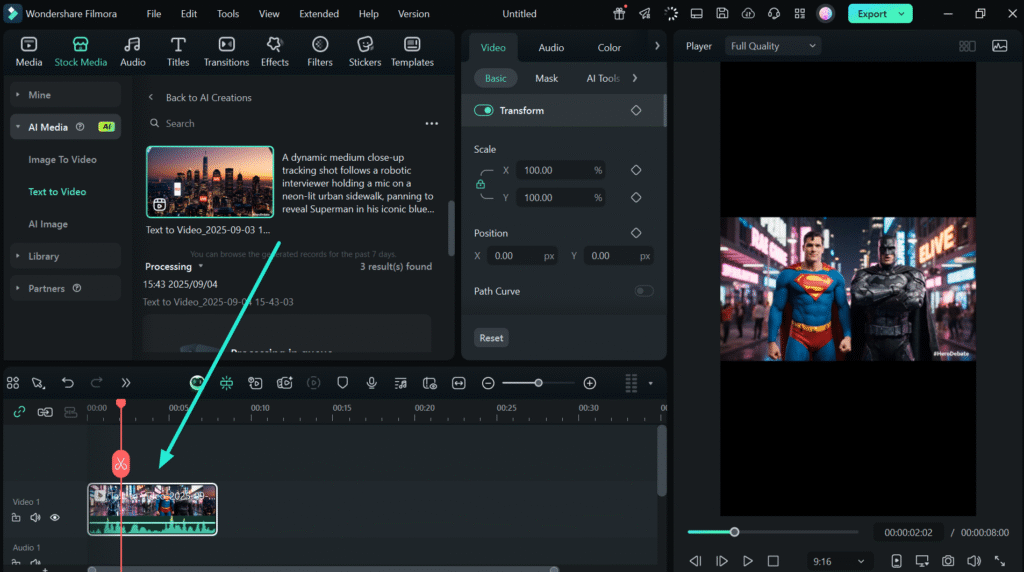Toggle auto ripple icon beside link
The height and width of the screenshot is (572, 1024).
tap(45, 412)
